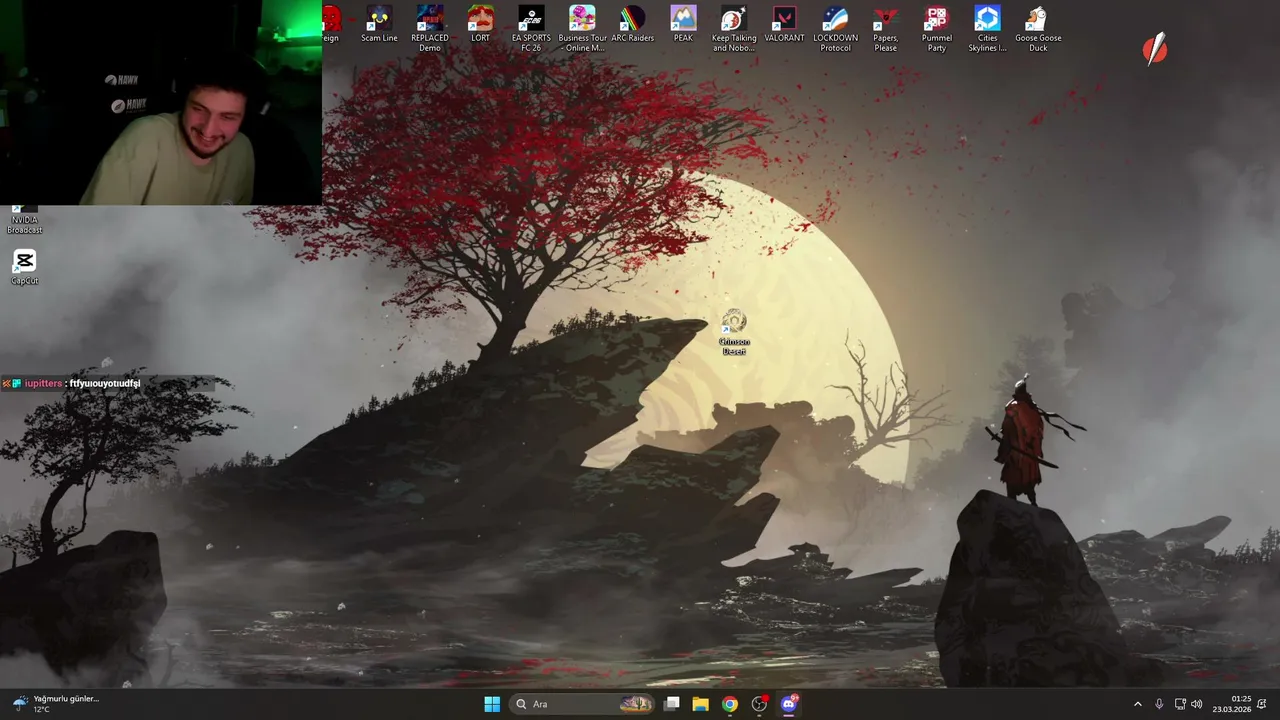Open the network status tray icon
This screenshot has width=1280, height=720.
(x=1180, y=704)
